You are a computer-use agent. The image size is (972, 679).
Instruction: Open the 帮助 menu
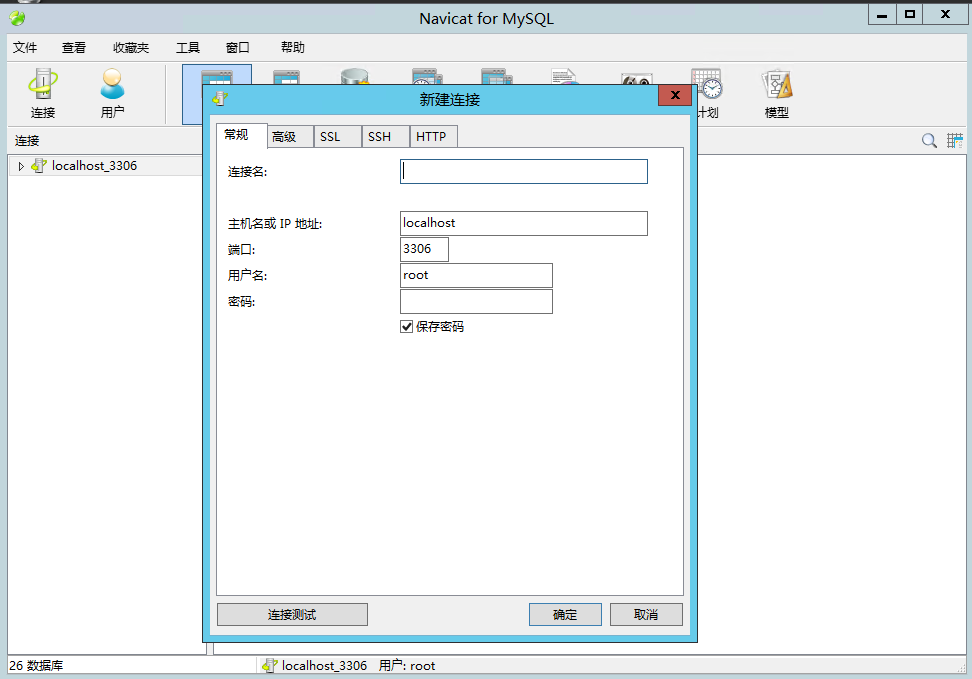click(293, 48)
